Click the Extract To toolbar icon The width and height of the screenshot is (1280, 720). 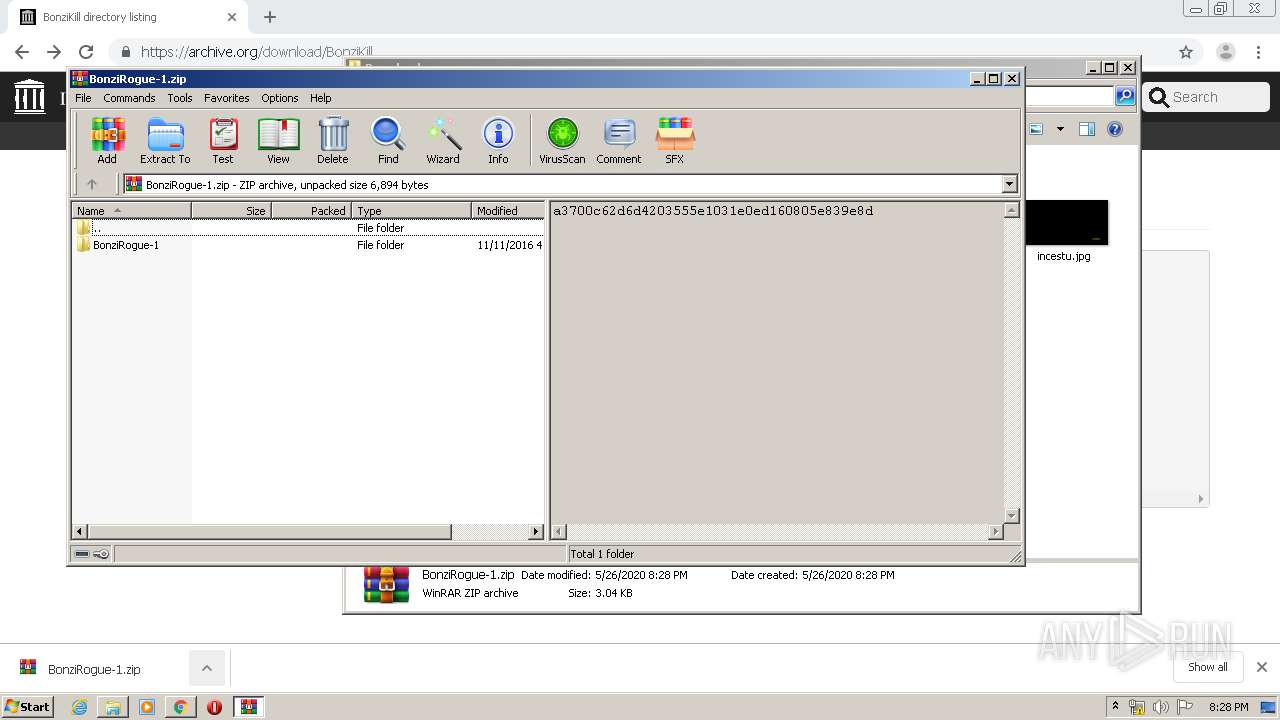[x=165, y=140]
